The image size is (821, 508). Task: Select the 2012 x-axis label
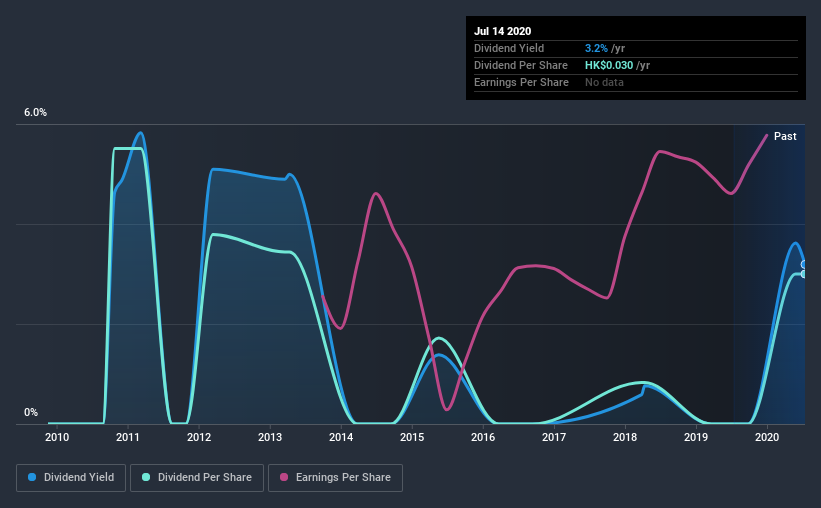(x=199, y=437)
